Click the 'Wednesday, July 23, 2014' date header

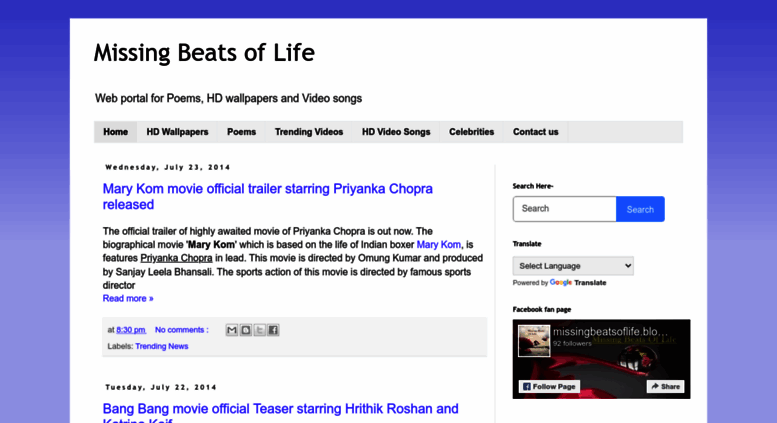(167, 167)
